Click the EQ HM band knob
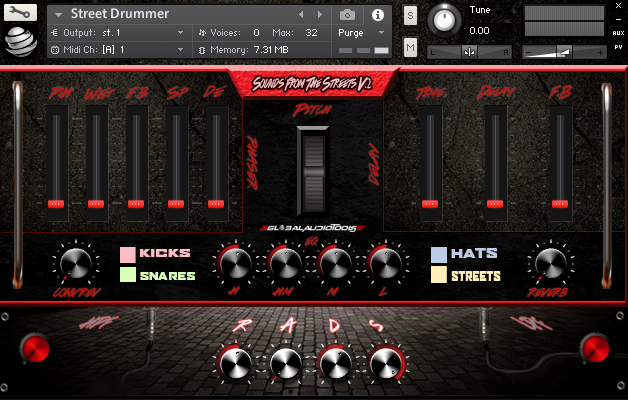The image size is (628, 400). tap(285, 263)
